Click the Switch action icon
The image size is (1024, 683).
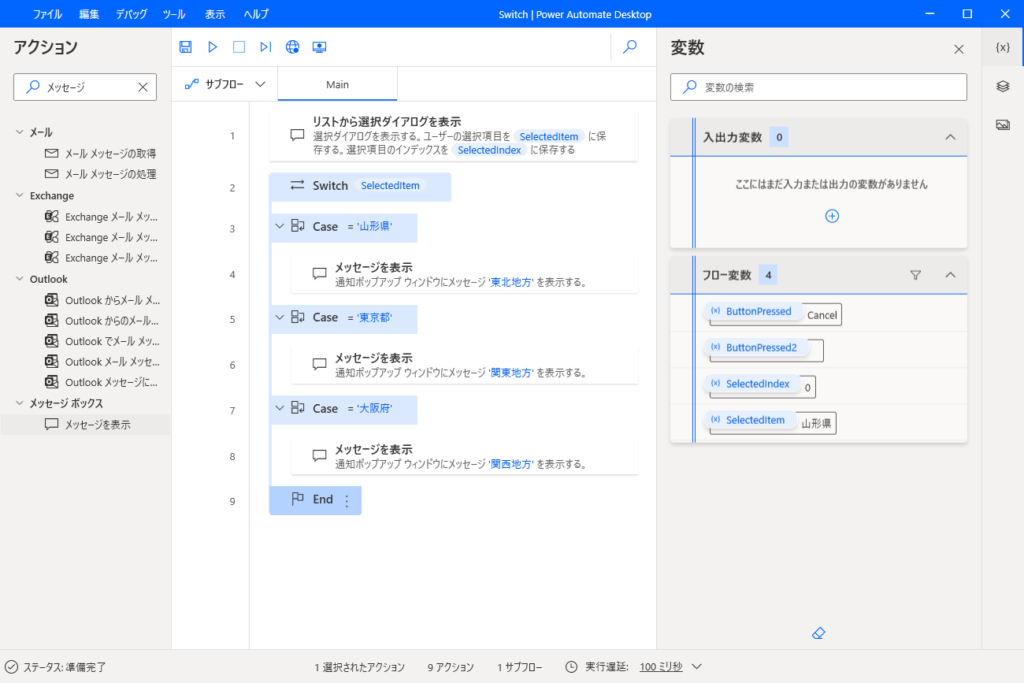coord(297,185)
